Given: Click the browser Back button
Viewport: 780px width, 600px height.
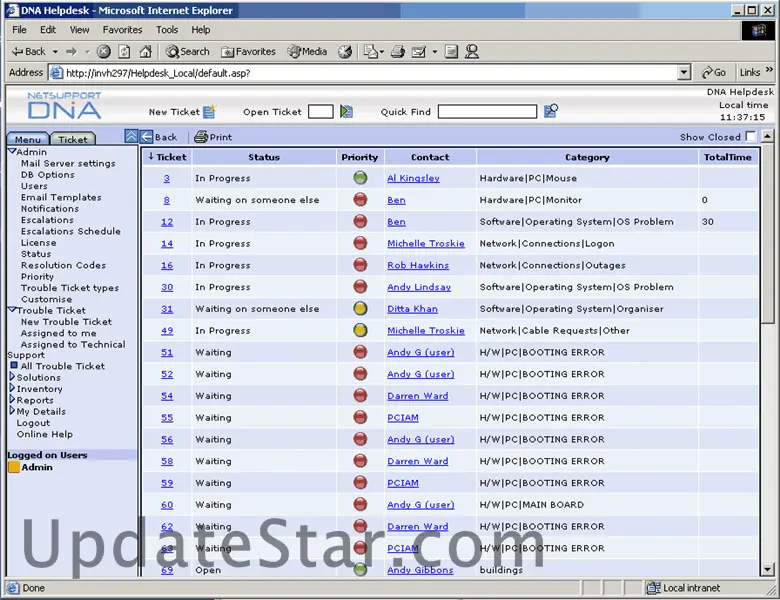Looking at the screenshot, I should pos(29,51).
